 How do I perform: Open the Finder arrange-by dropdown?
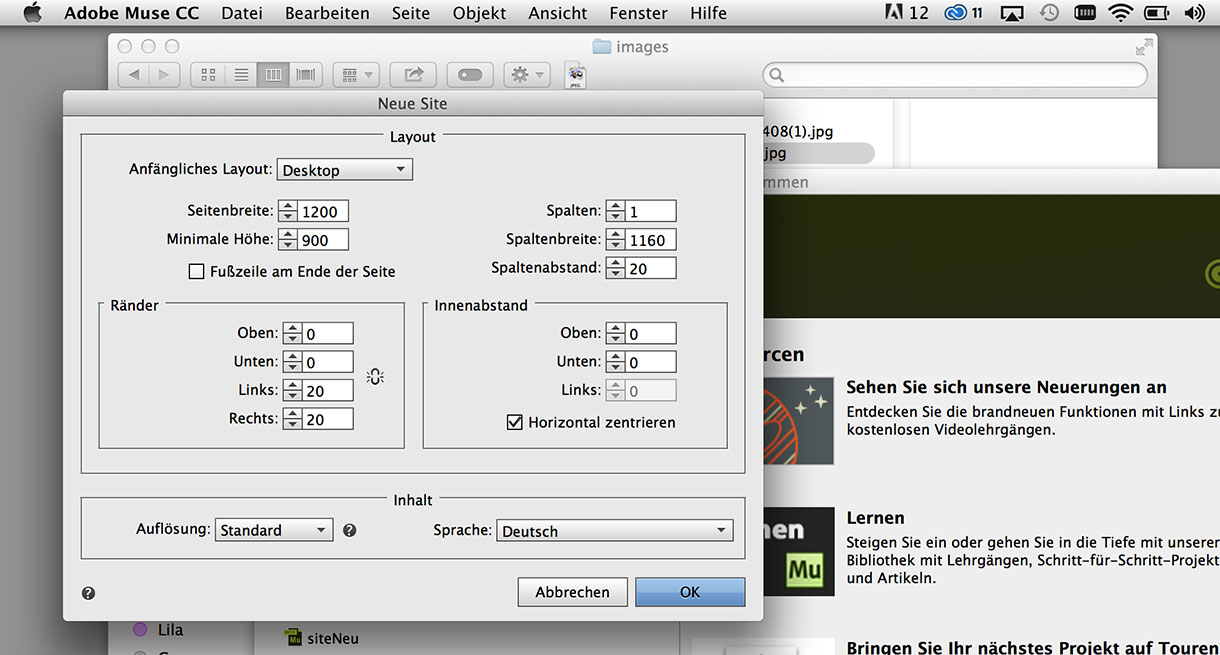coord(355,75)
